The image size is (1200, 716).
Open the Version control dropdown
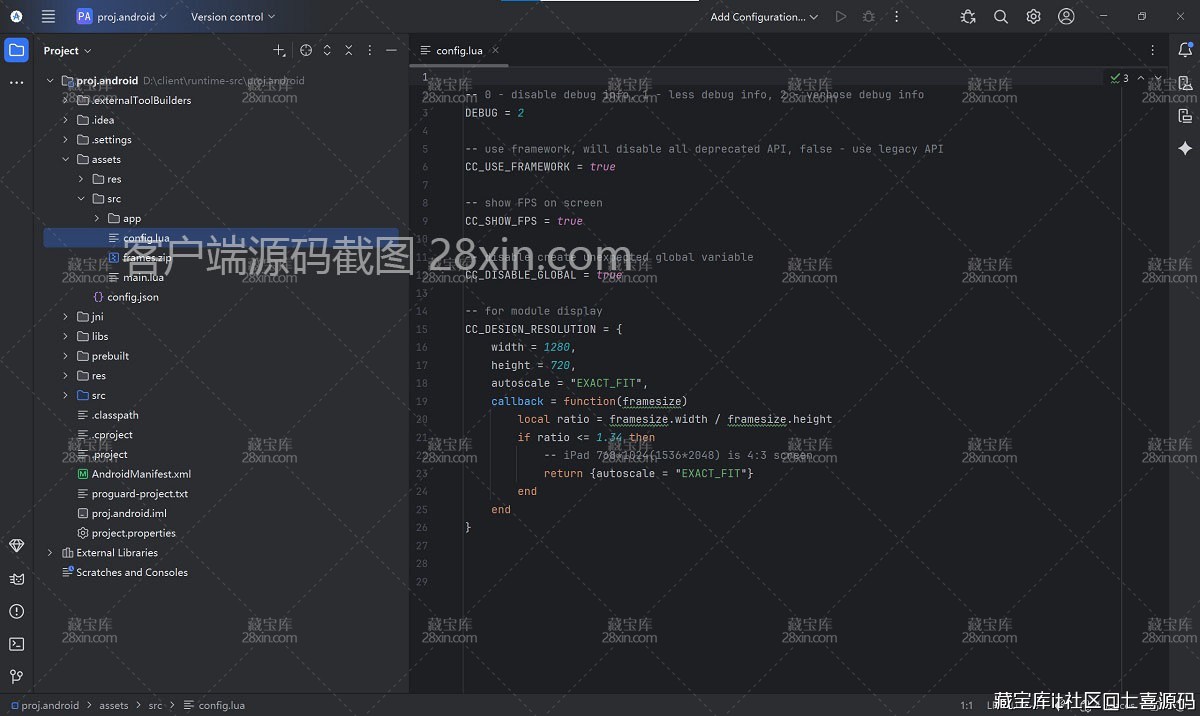[232, 16]
